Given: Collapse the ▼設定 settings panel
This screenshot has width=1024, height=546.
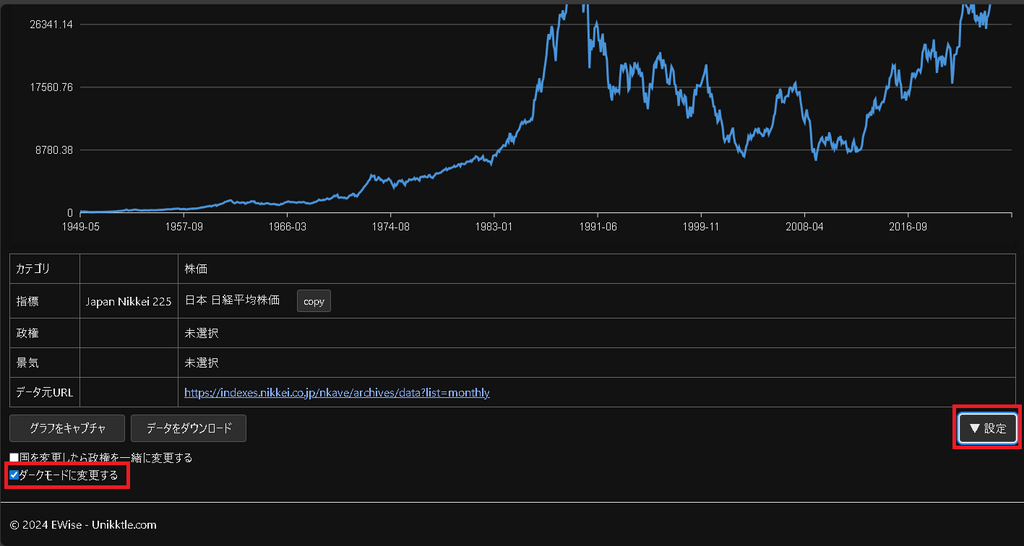Looking at the screenshot, I should click(x=987, y=428).
